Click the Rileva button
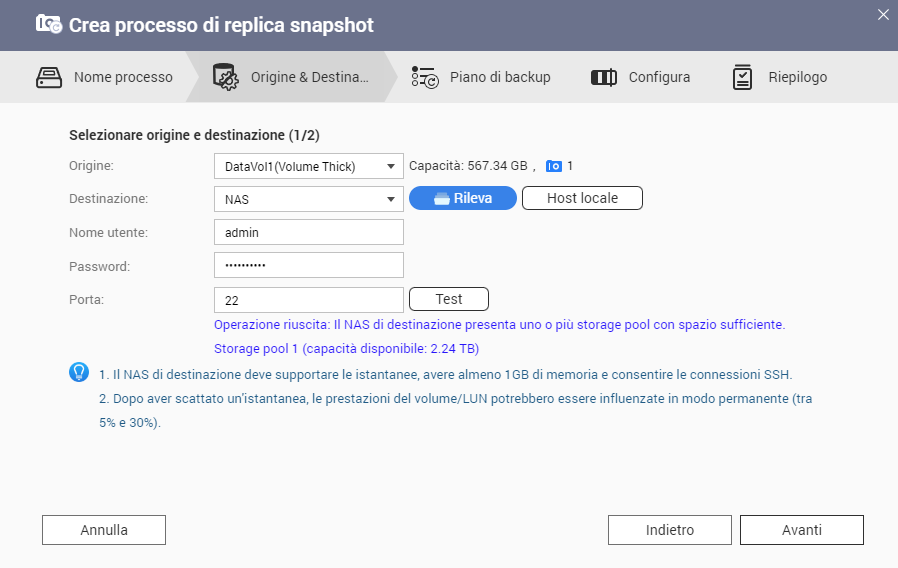Image resolution: width=898 pixels, height=568 pixels. (x=463, y=198)
